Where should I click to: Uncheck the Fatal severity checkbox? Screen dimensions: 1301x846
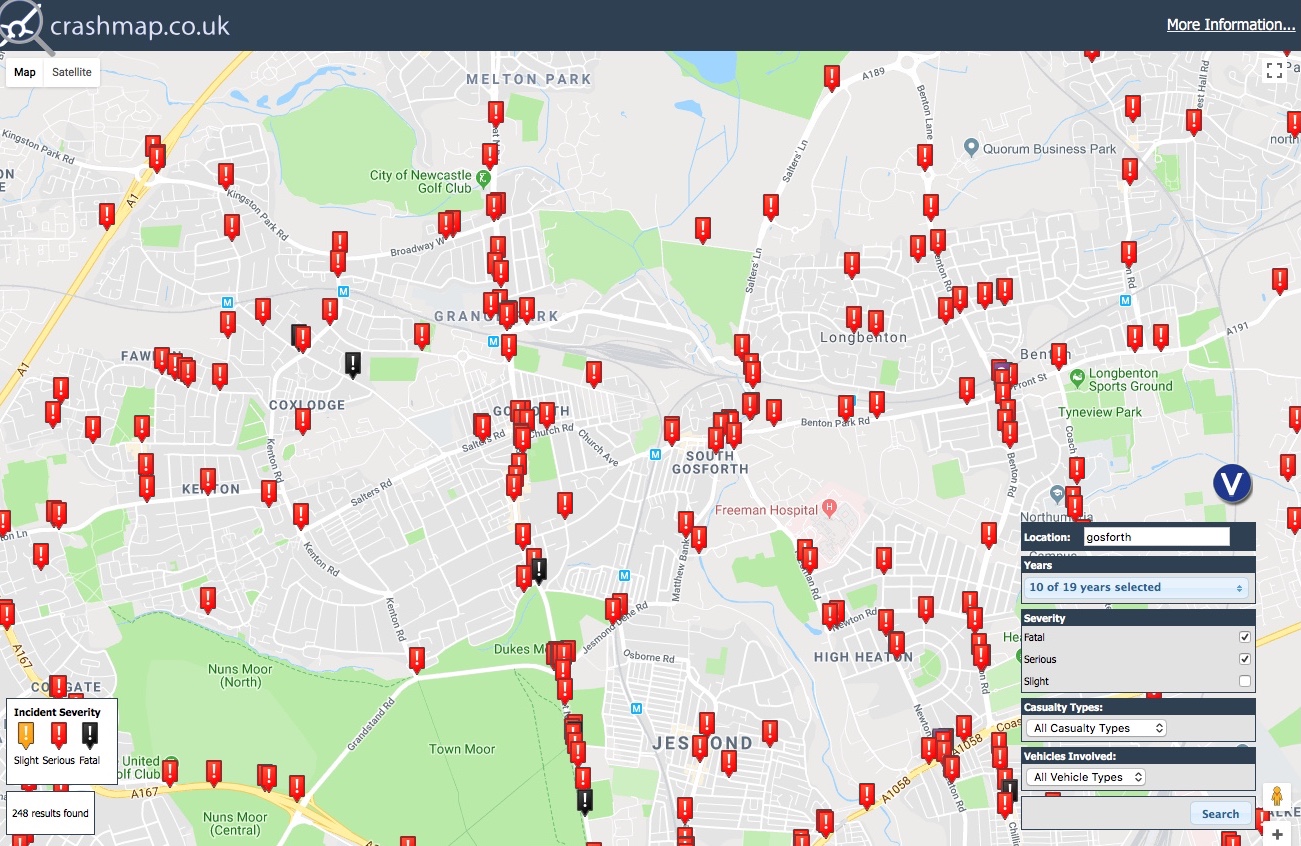[x=1245, y=637]
